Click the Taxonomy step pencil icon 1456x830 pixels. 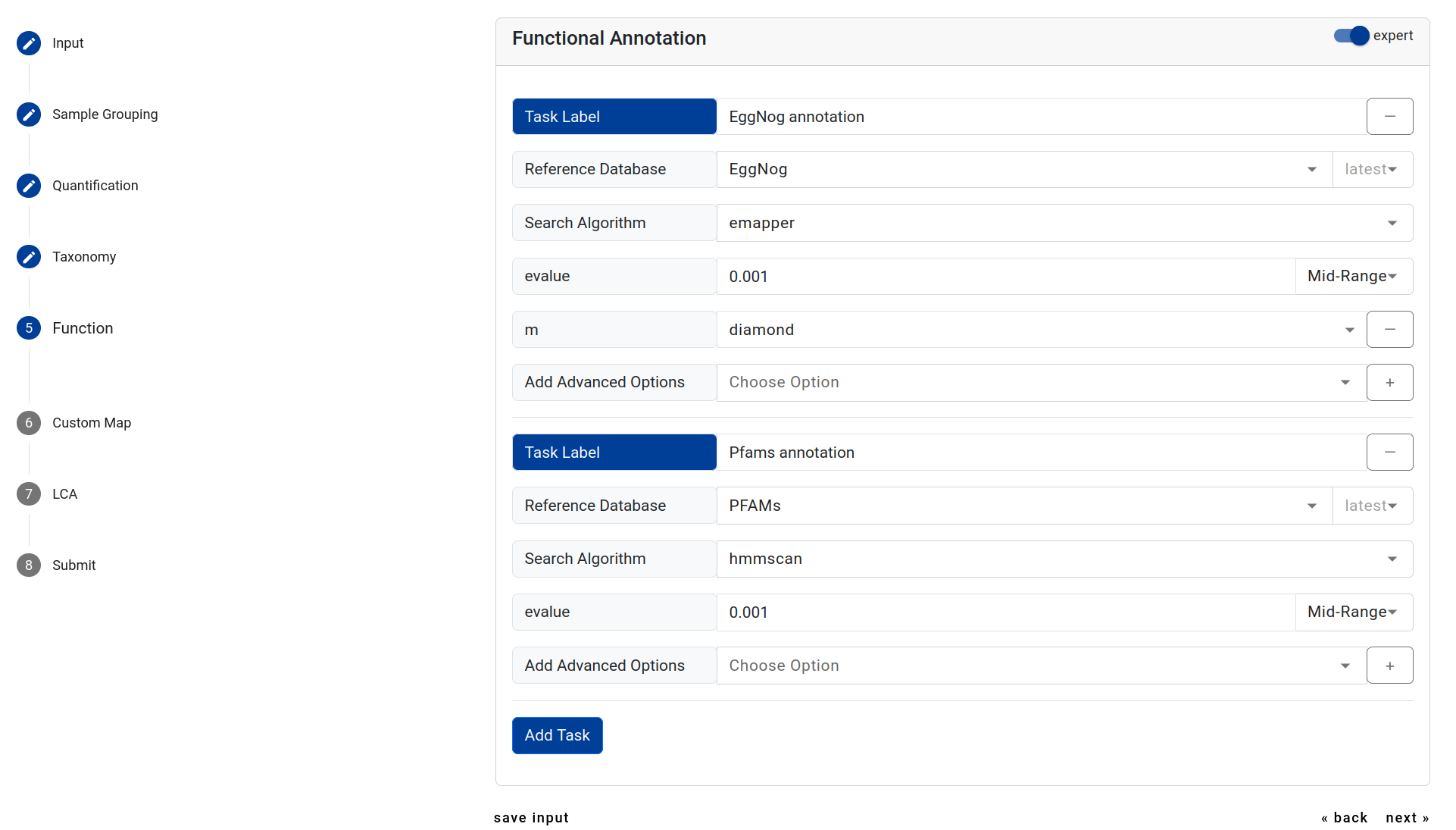[x=29, y=257]
